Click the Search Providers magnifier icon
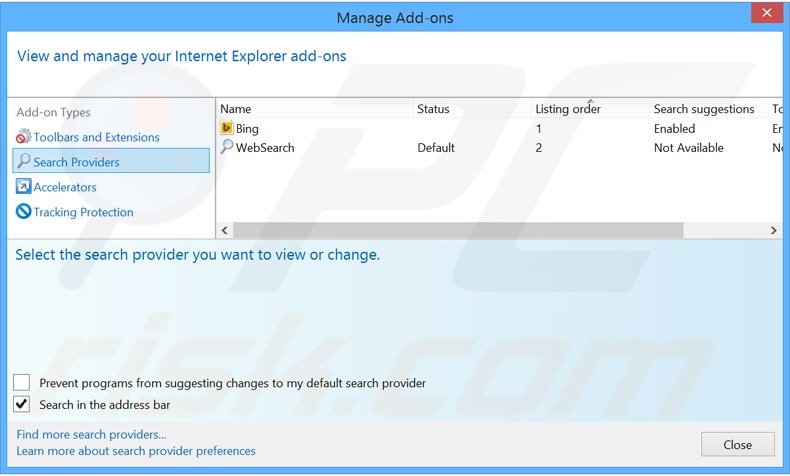790x476 pixels. click(24, 161)
